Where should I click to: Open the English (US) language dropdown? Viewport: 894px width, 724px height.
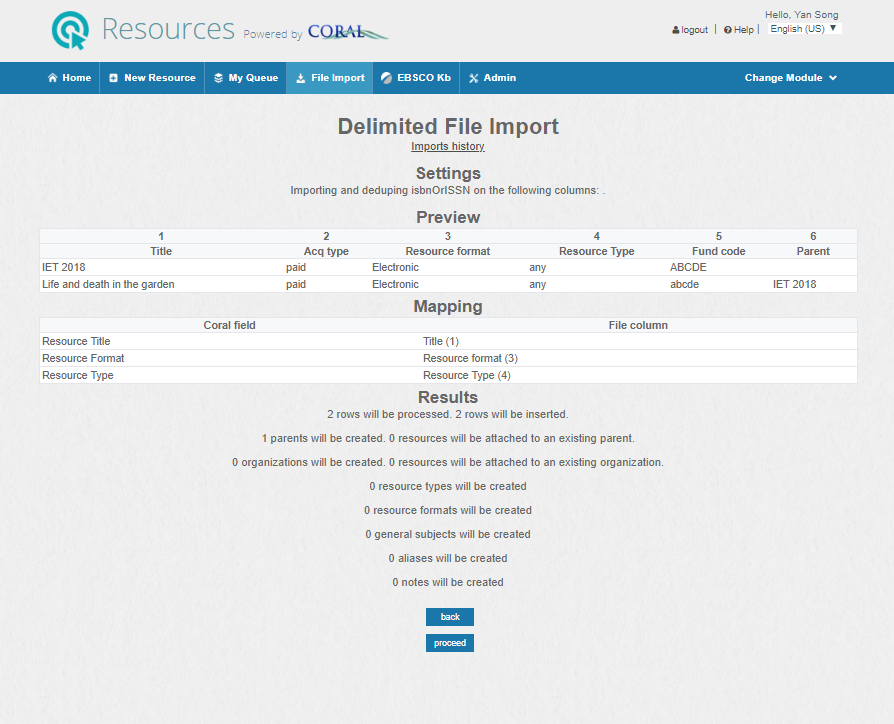tap(804, 29)
